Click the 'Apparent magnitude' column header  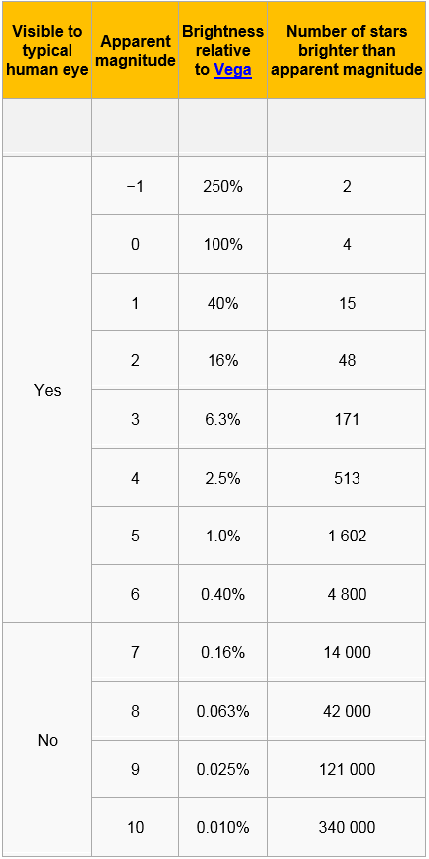coord(135,50)
